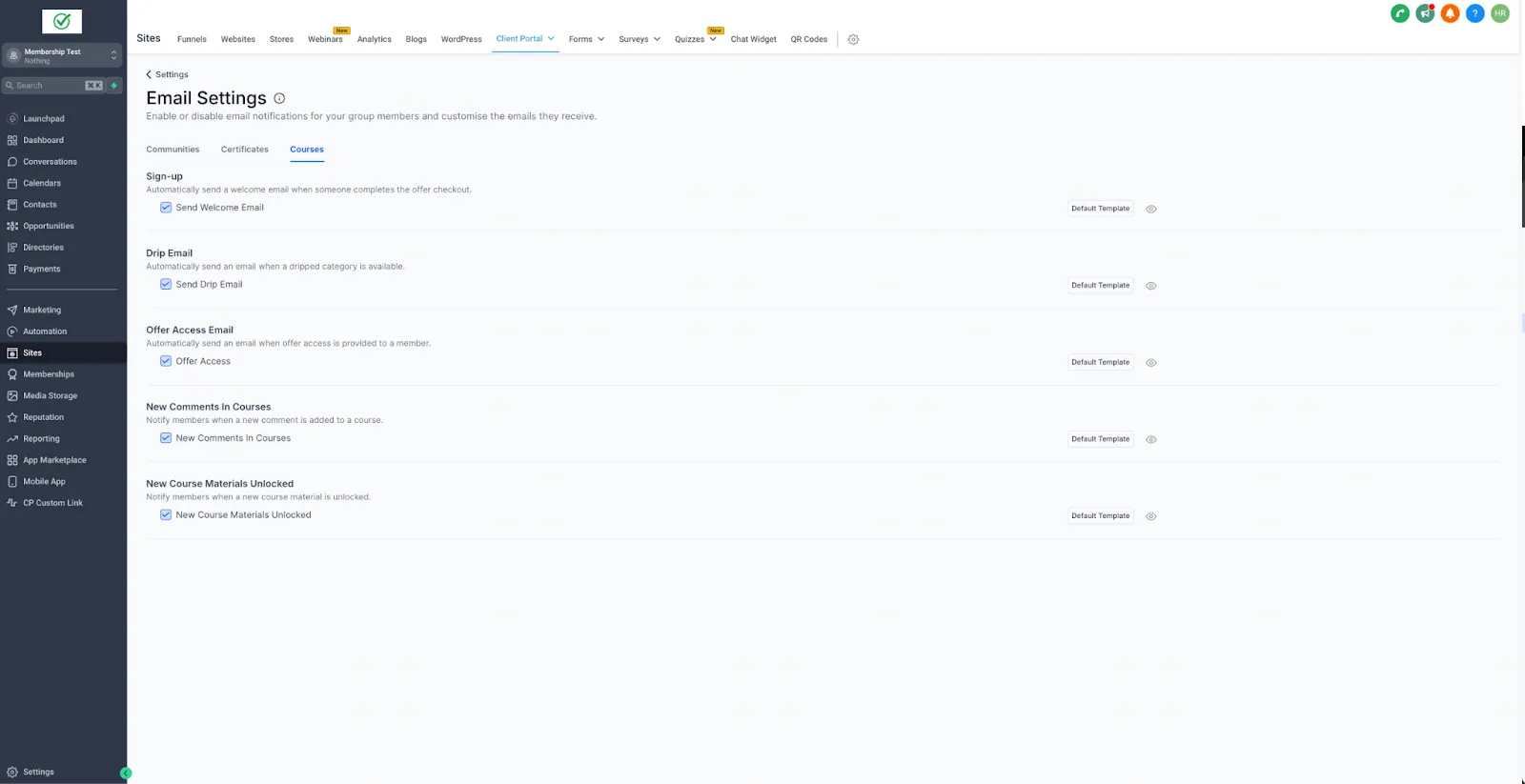The width and height of the screenshot is (1525, 784).
Task: Open the megaphone announcements icon
Action: [x=1425, y=13]
